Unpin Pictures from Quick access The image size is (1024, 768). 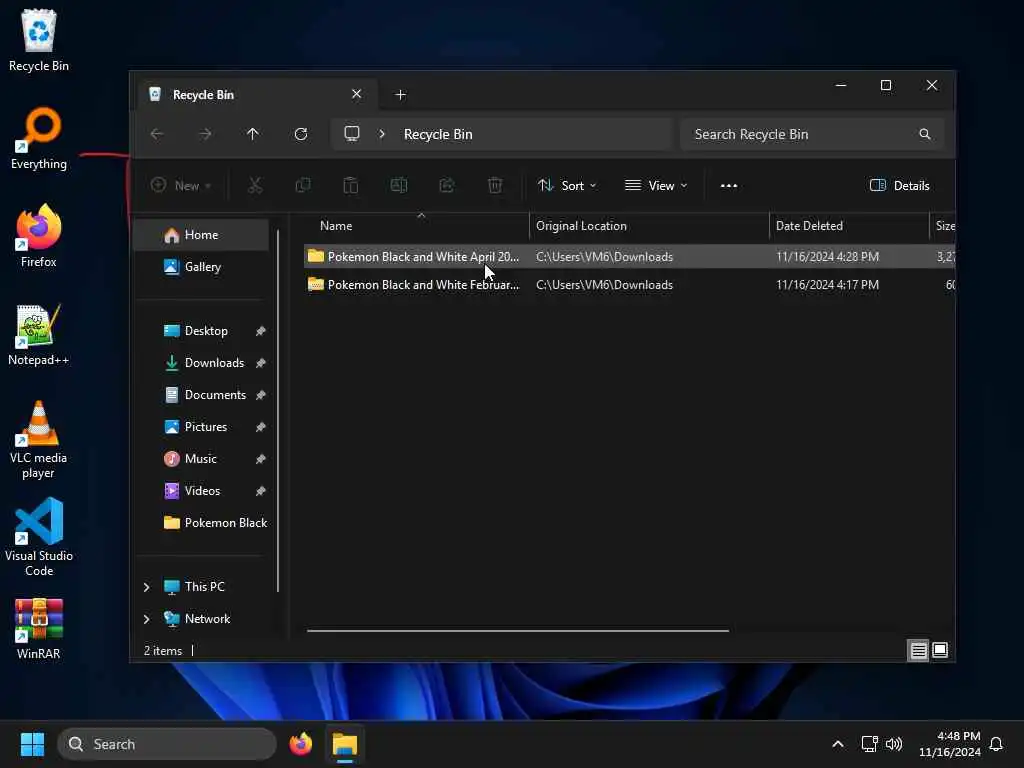point(261,427)
